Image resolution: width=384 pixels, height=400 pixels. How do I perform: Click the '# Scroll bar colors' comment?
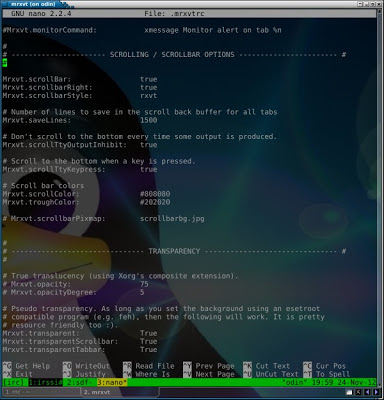[x=43, y=186]
